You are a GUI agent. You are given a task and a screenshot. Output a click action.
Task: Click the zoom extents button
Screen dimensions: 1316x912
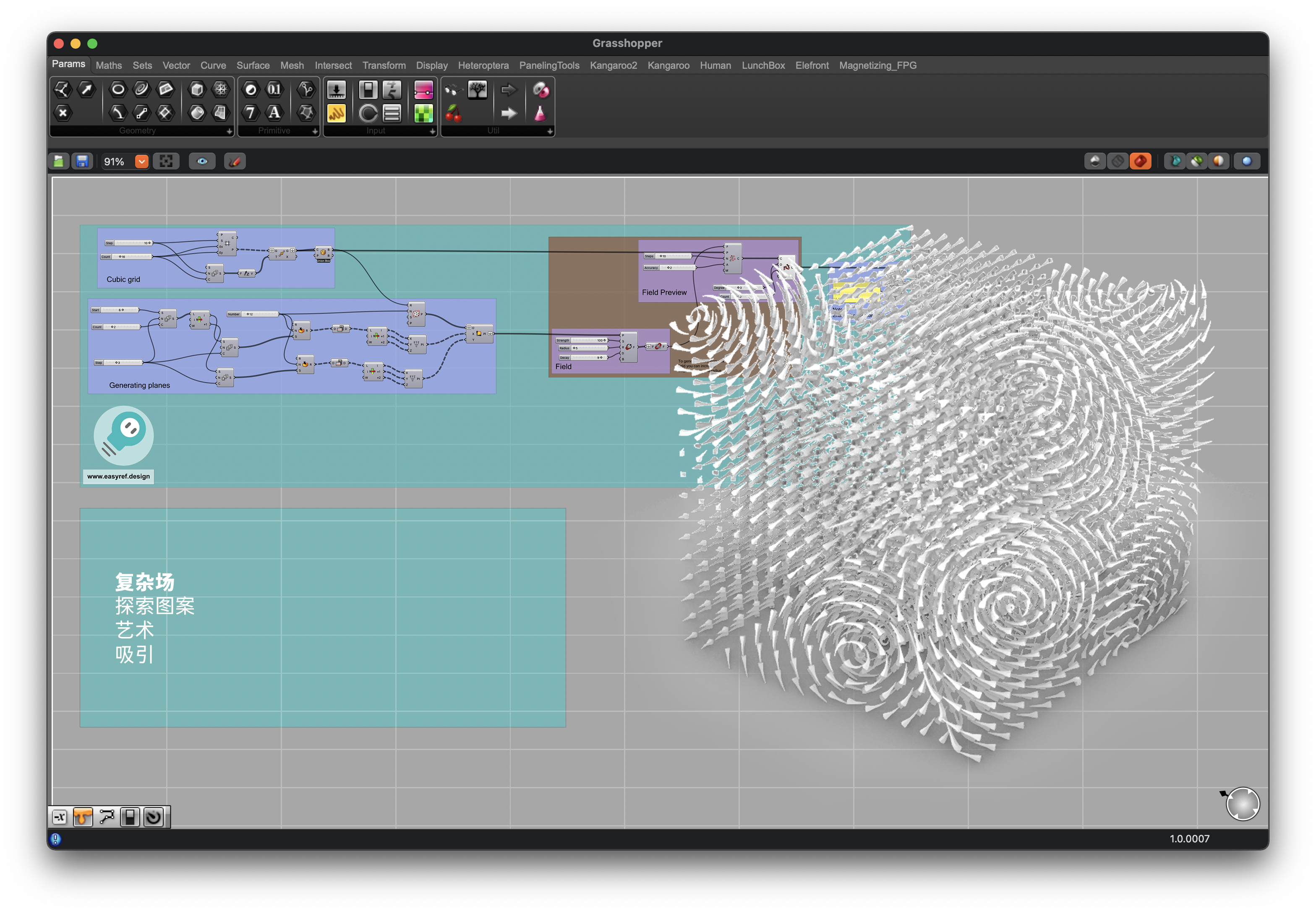(166, 162)
